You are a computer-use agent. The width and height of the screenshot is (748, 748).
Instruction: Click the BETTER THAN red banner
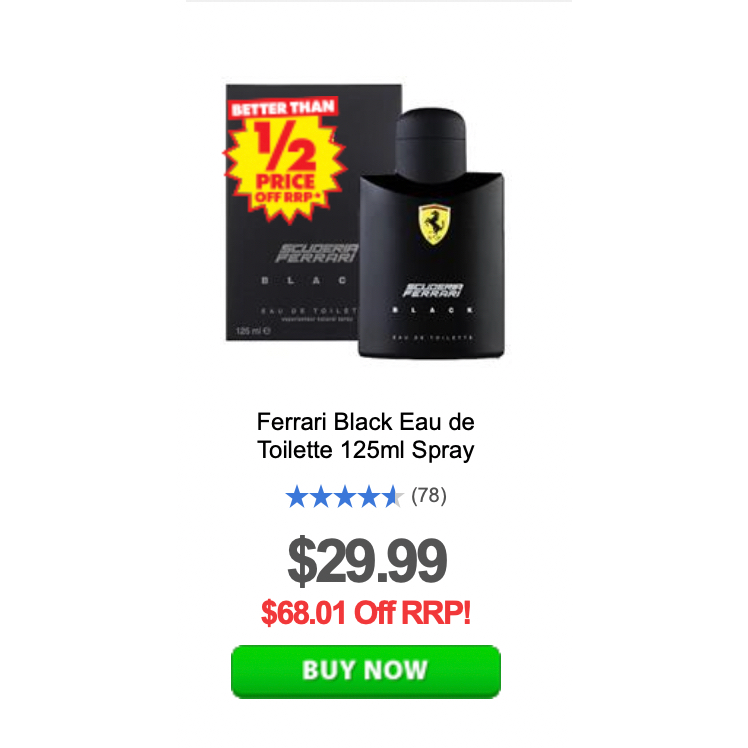coord(283,107)
